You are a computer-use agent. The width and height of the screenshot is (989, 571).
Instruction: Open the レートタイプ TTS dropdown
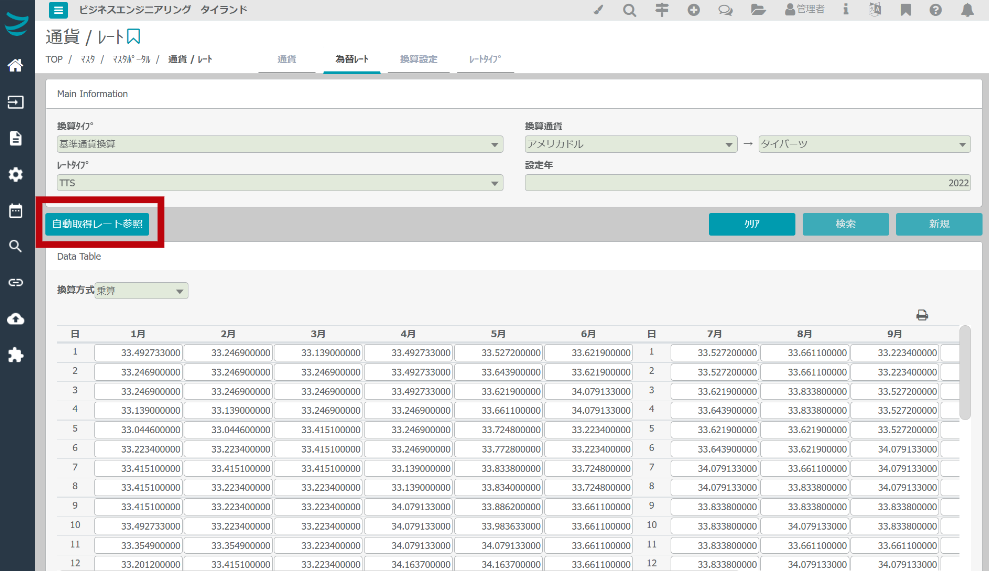click(x=280, y=183)
